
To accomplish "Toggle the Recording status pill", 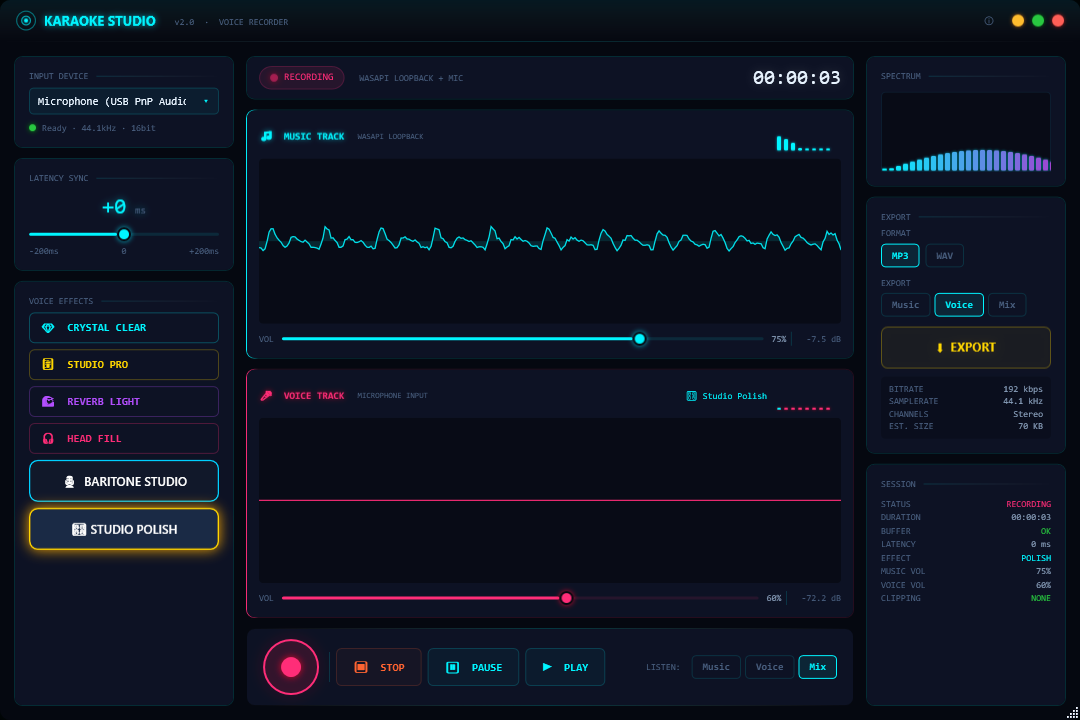I will [x=301, y=77].
